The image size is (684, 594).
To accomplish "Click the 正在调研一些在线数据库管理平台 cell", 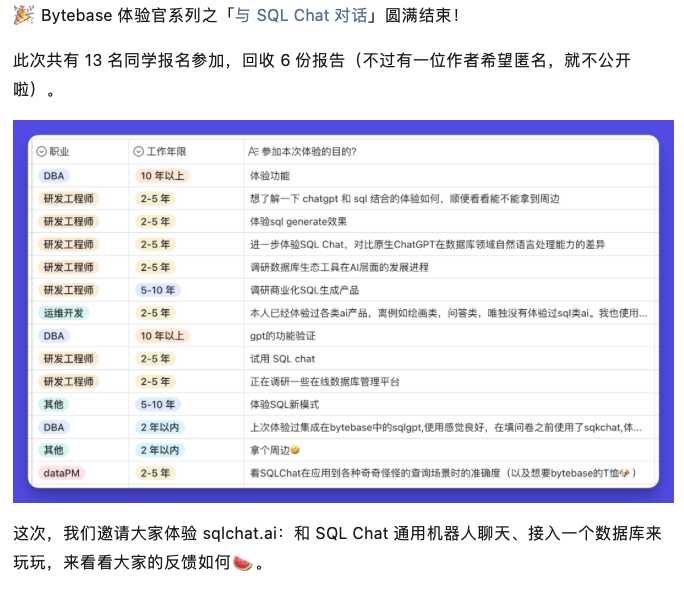I will pyautogui.click(x=451, y=382).
